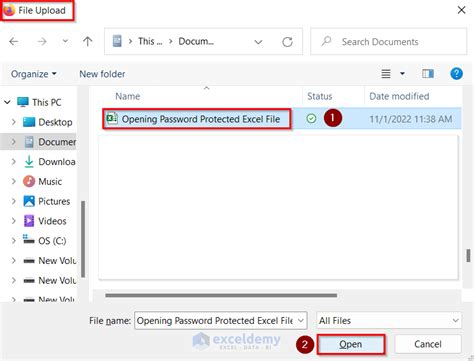The height and width of the screenshot is (361, 474).
Task: Expand the address bar history dropdown
Action: coord(258,42)
